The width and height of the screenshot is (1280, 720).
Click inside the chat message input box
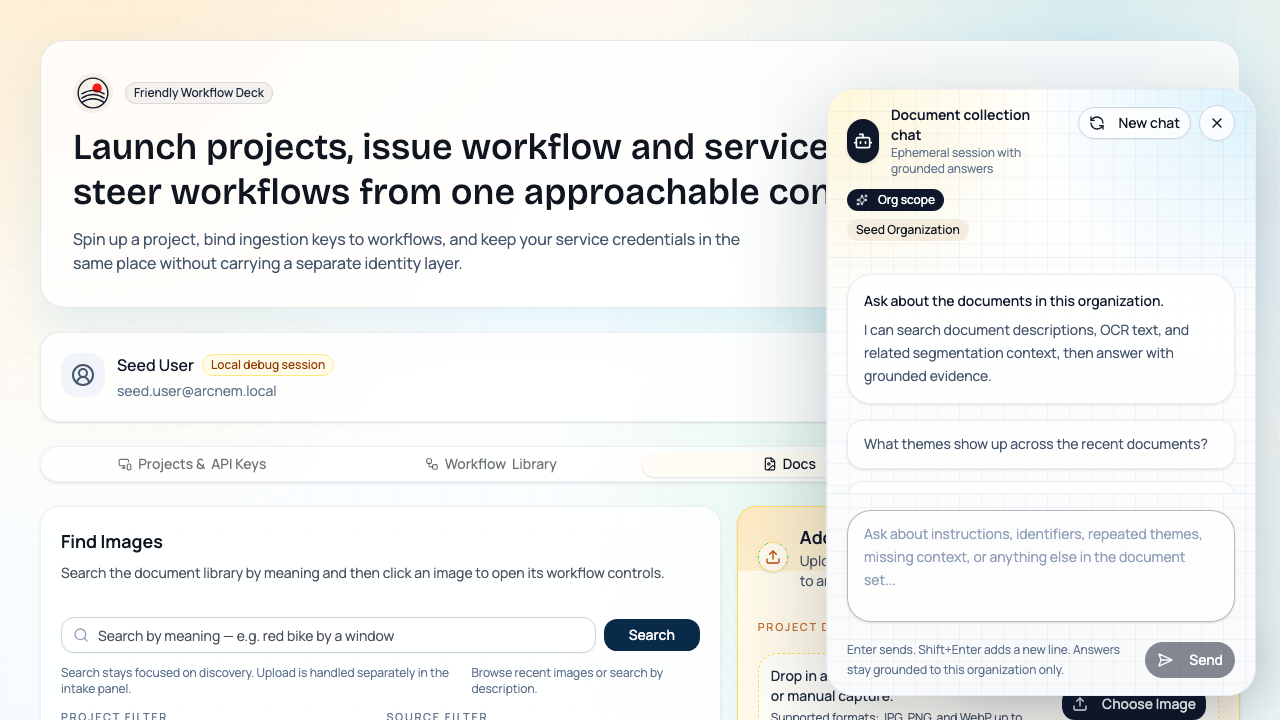(1040, 566)
